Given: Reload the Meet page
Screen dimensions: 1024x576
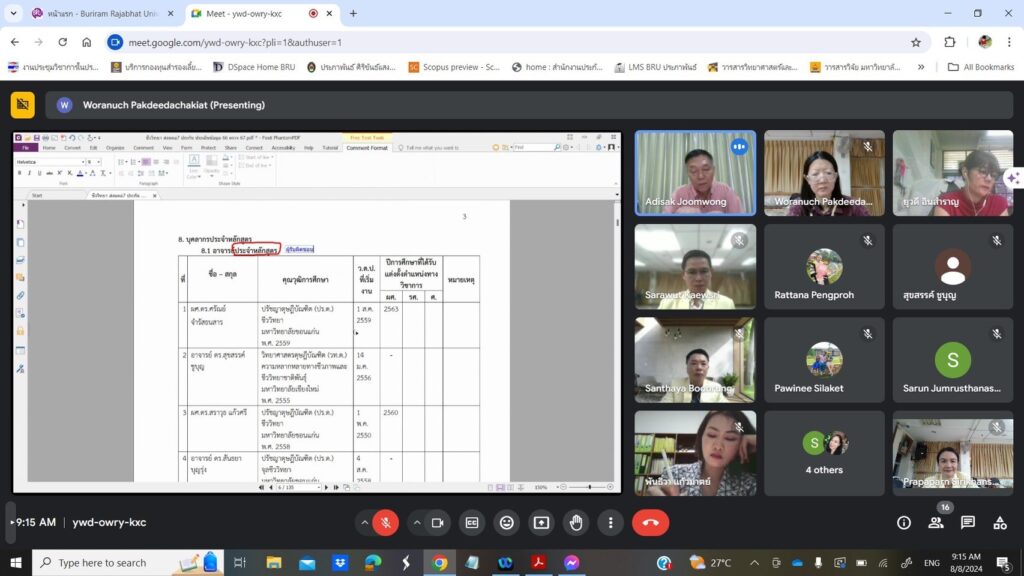Looking at the screenshot, I should tap(63, 42).
